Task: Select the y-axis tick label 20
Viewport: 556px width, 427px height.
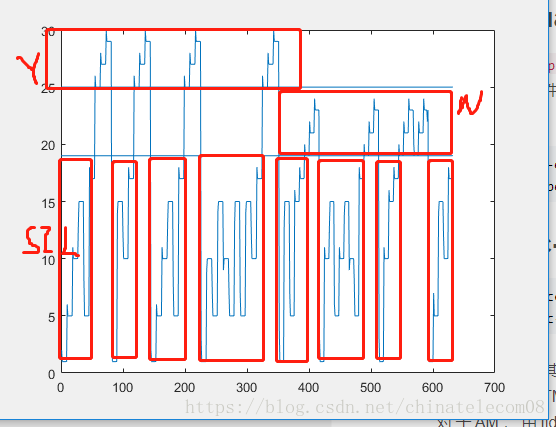Action: click(x=49, y=146)
